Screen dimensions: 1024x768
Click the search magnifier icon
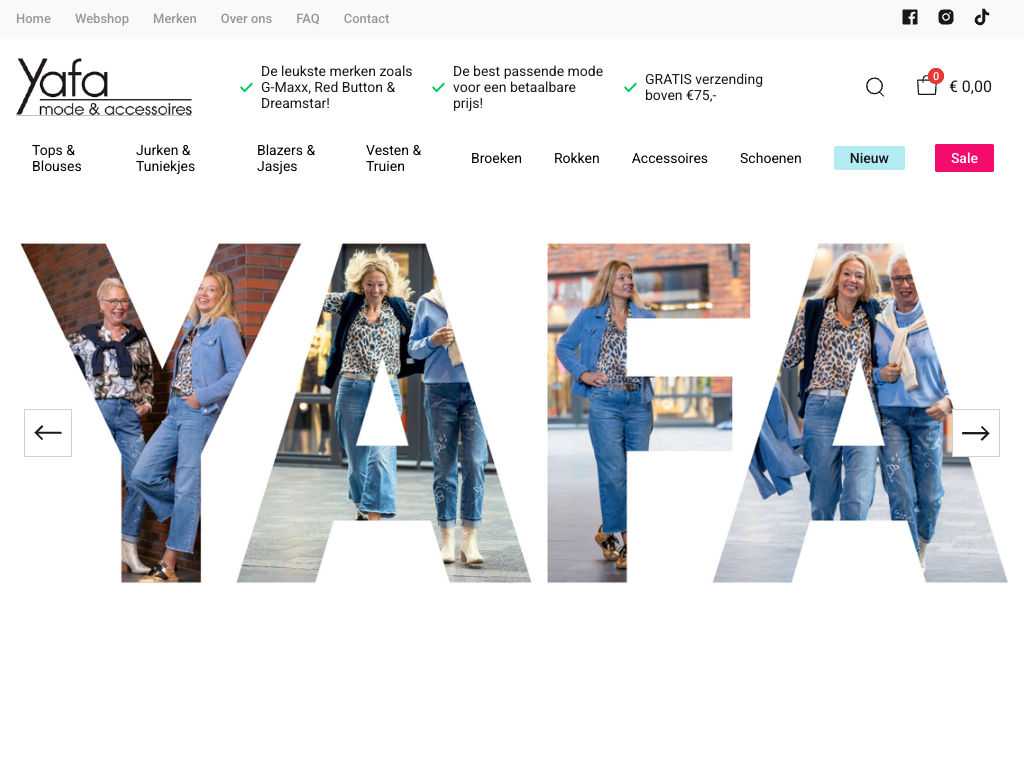tap(875, 87)
